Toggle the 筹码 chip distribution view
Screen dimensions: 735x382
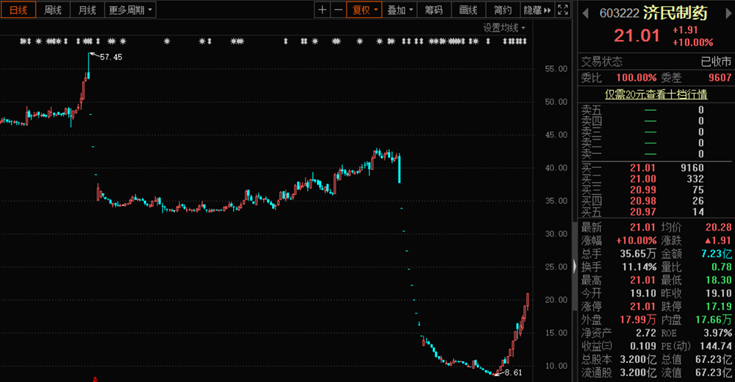(434, 10)
